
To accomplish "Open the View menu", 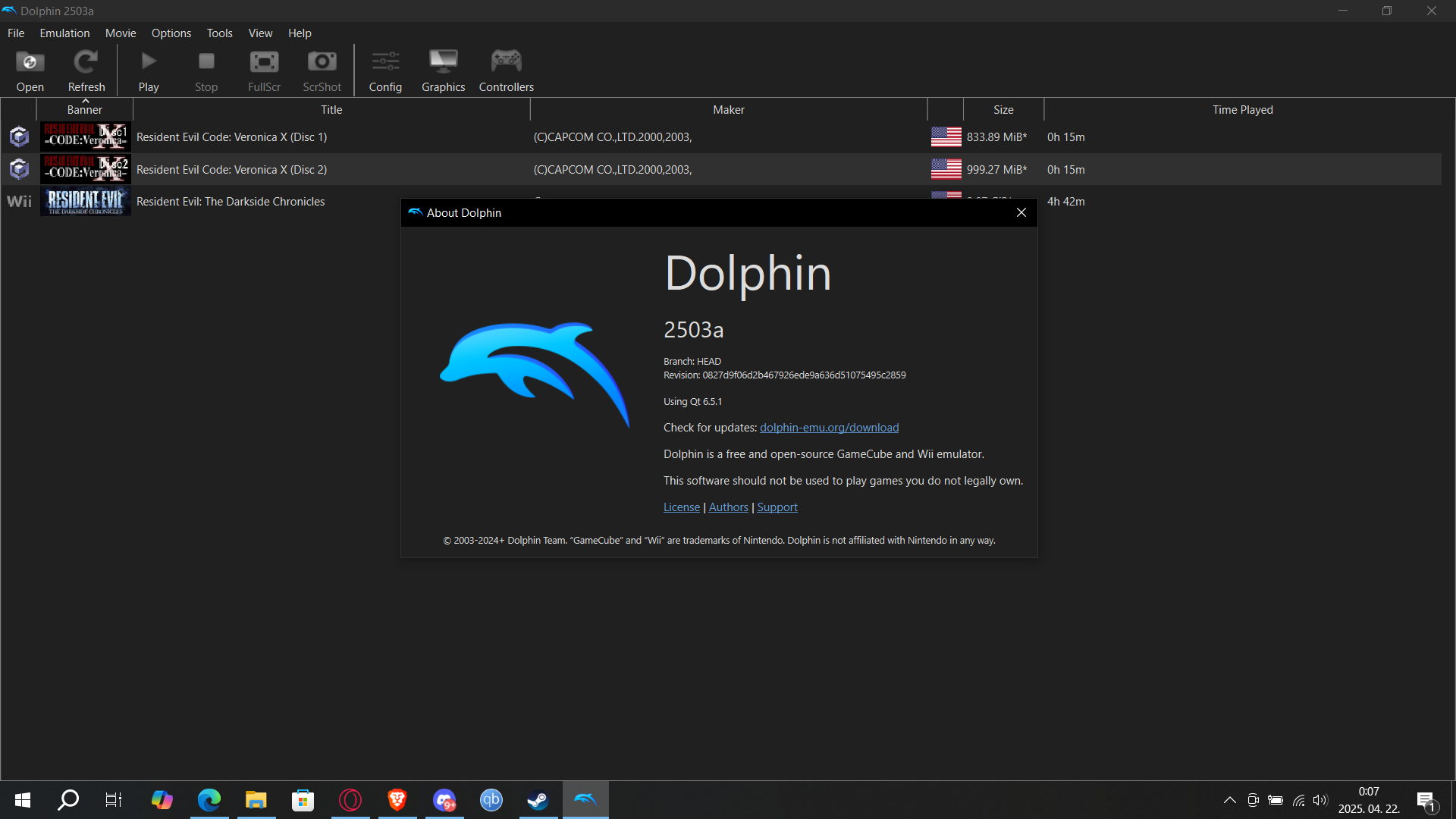I will click(260, 33).
